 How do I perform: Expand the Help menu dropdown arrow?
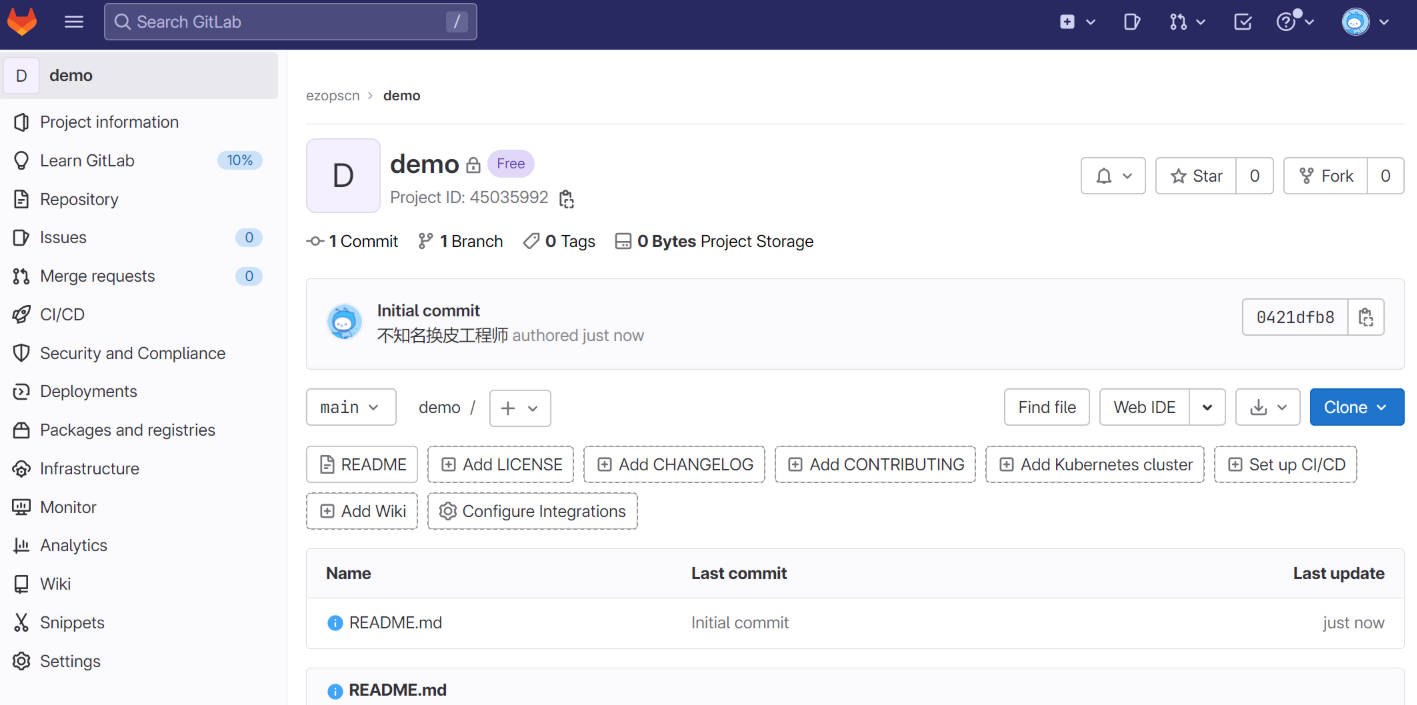point(1308,22)
